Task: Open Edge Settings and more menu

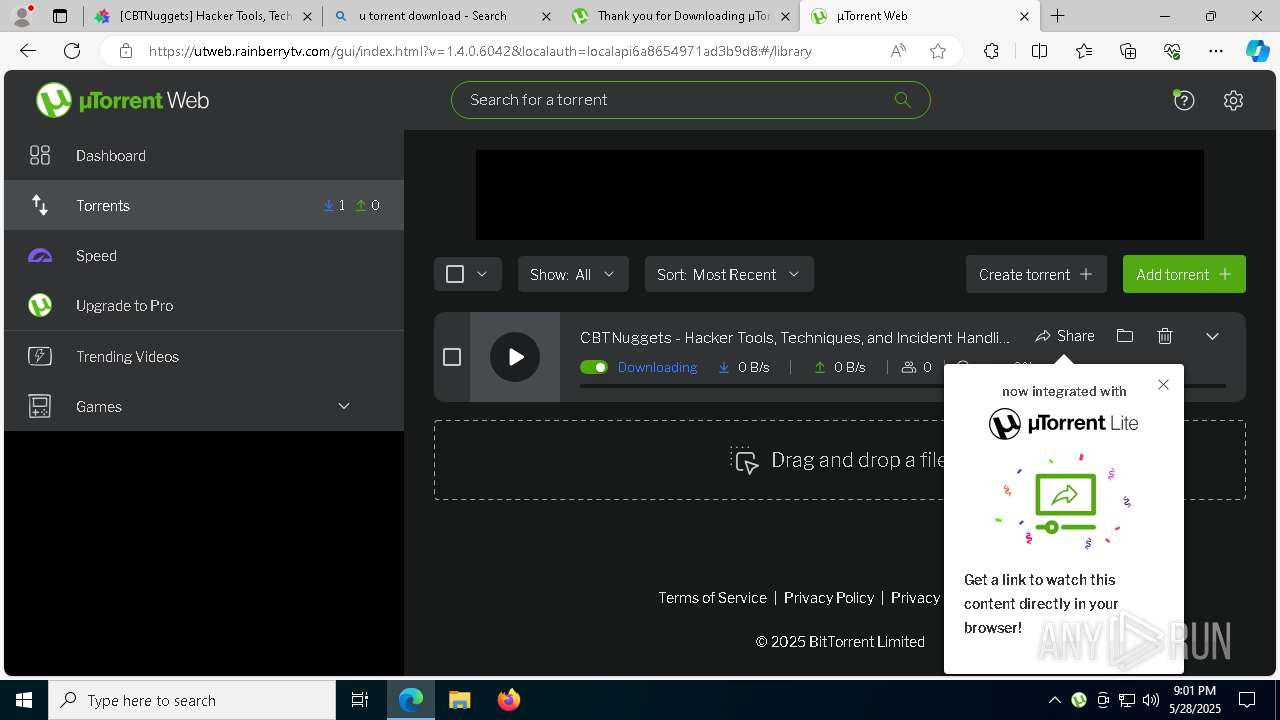Action: coord(1216,51)
